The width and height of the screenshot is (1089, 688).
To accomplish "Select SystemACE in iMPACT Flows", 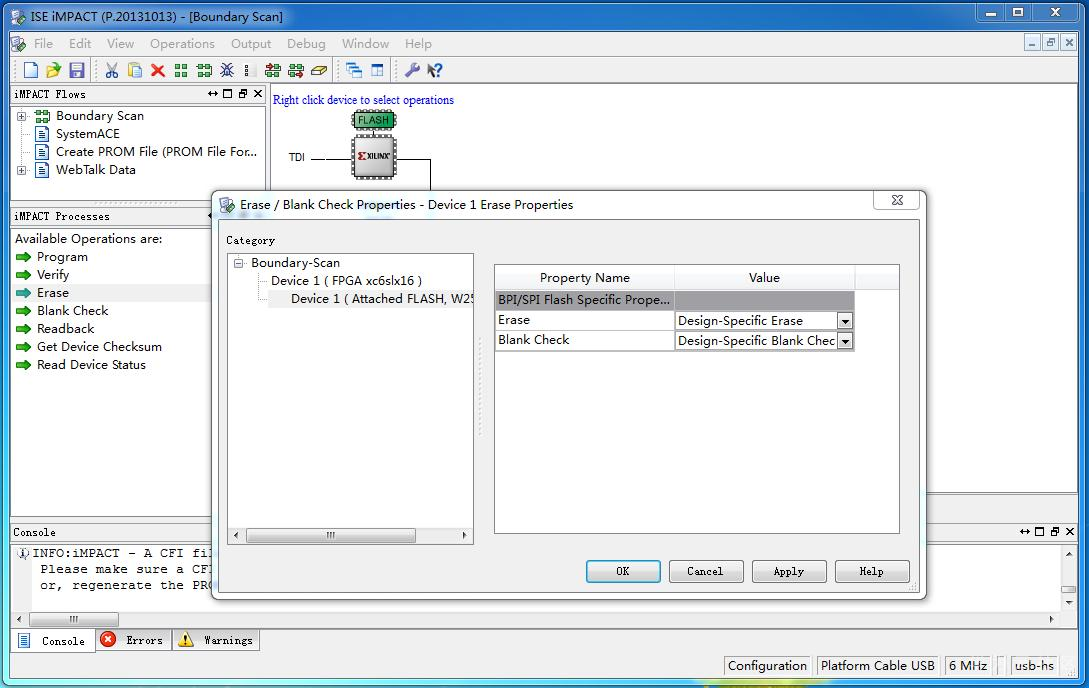I will click(88, 134).
